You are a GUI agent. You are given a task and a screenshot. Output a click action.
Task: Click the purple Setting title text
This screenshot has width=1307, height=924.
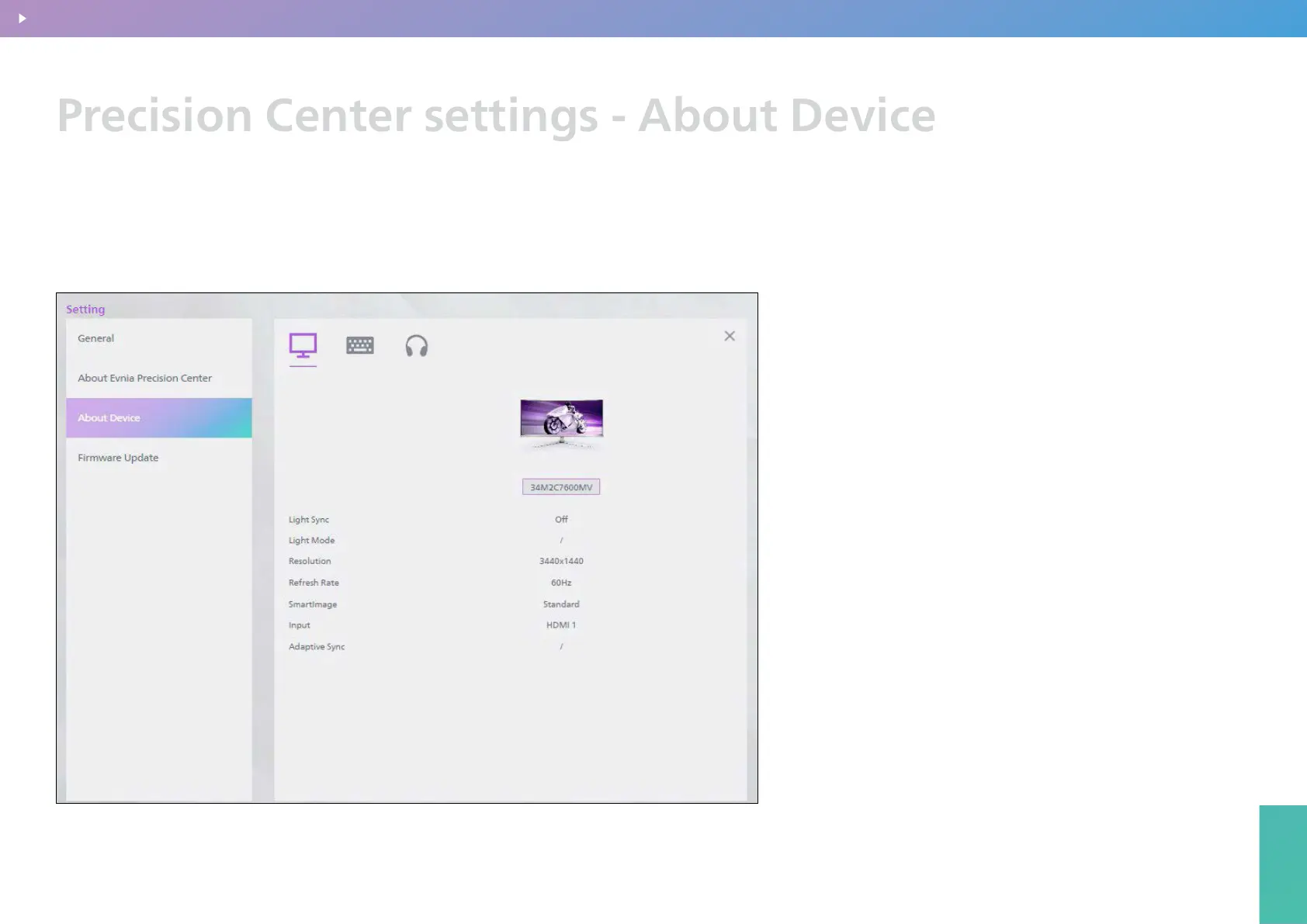tap(85, 310)
